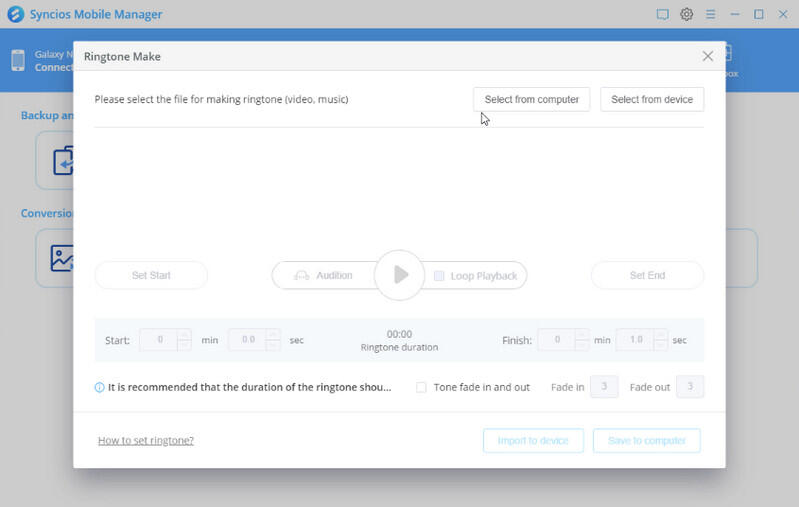The image size is (799, 507).
Task: Click the Syncios logo icon
Action: [16, 14]
